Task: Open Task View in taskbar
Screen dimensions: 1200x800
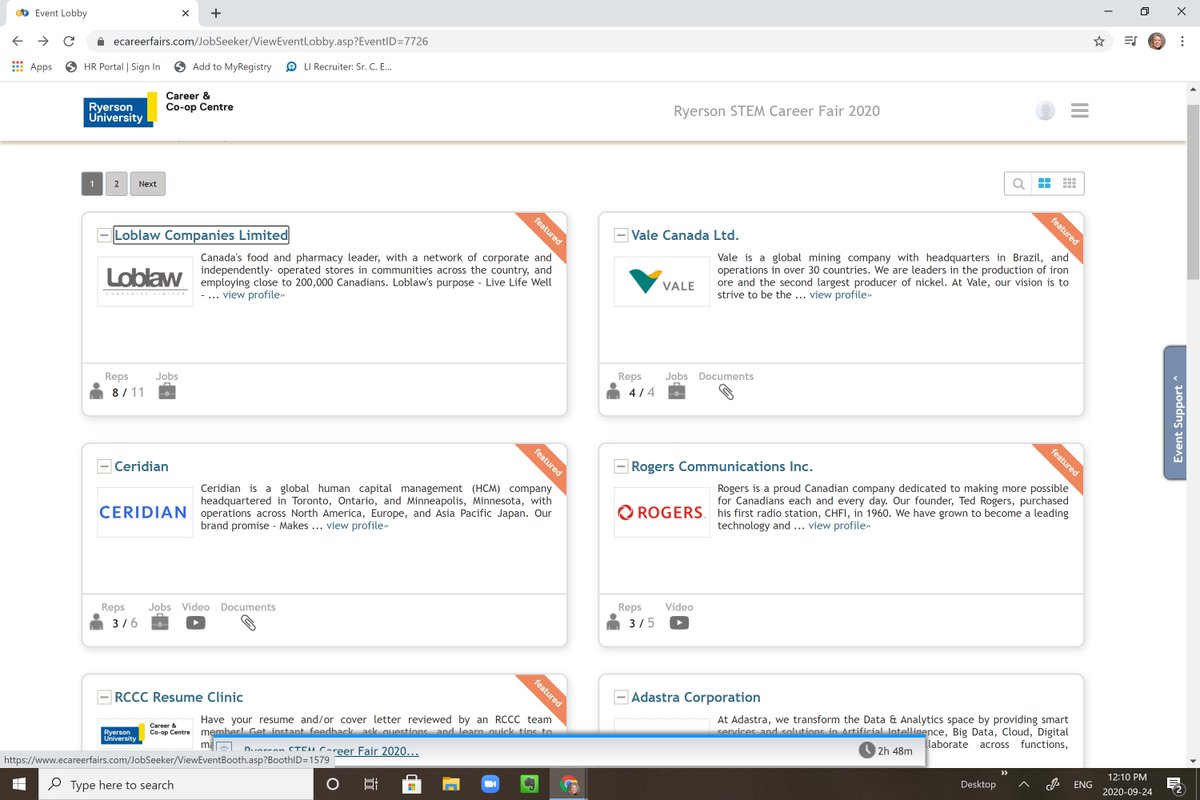Action: point(370,784)
